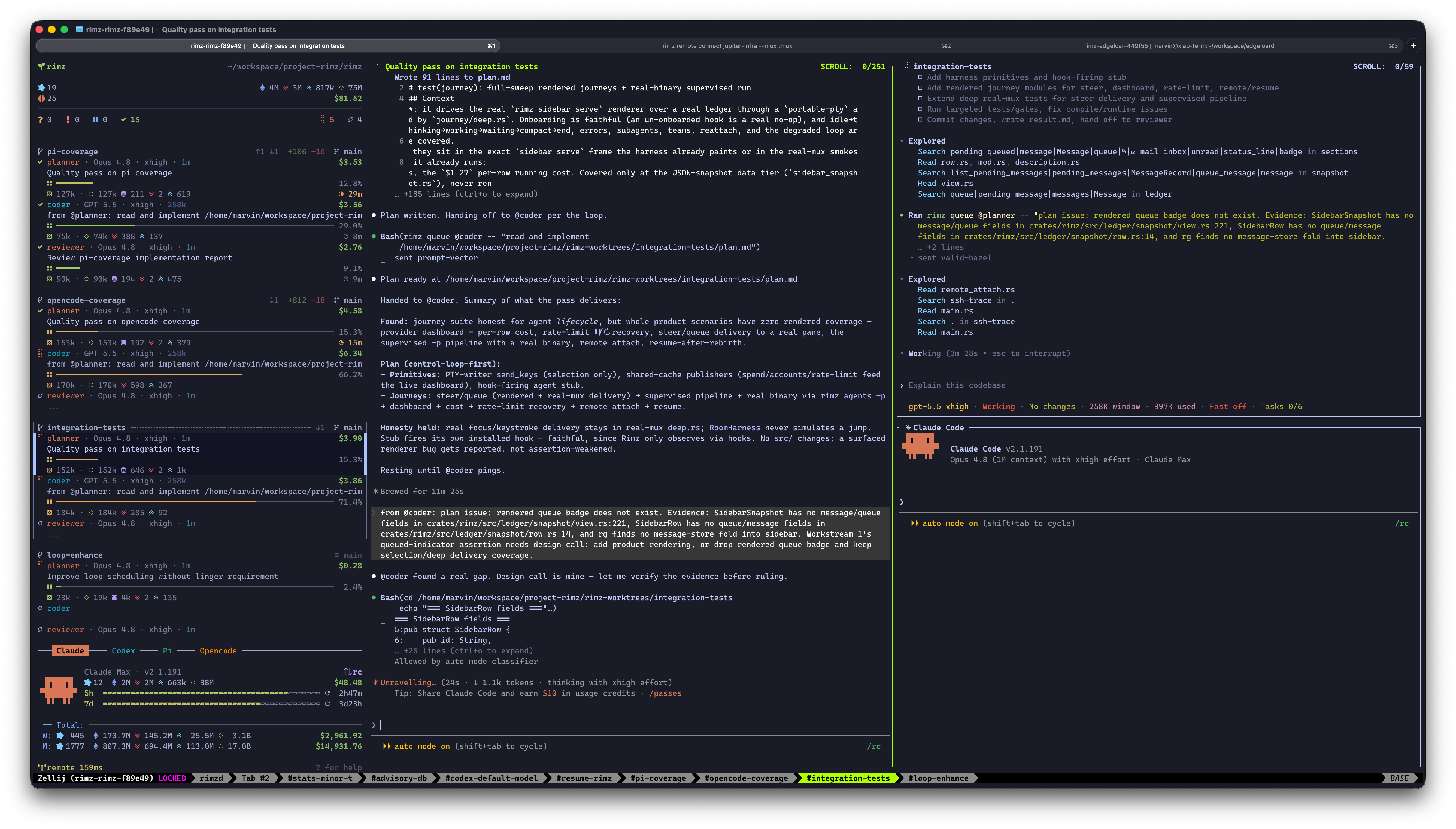Select the #loop-enhance Zellij tab

(938, 778)
